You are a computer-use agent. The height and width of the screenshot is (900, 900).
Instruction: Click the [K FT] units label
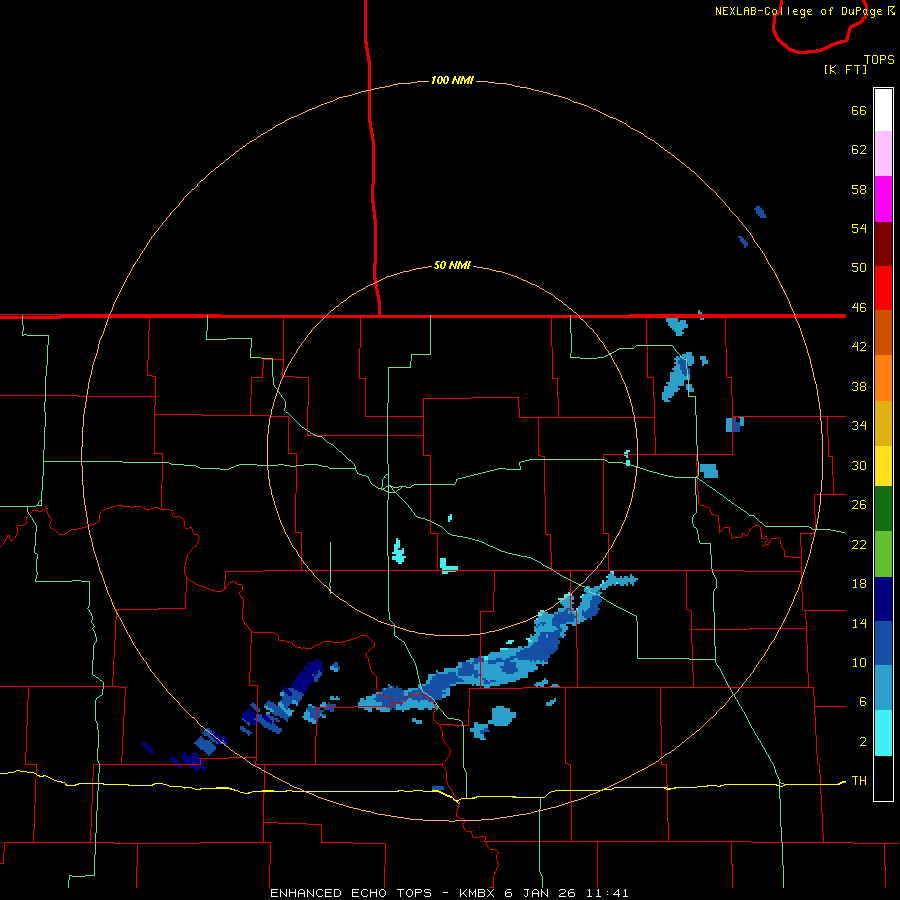click(x=845, y=69)
